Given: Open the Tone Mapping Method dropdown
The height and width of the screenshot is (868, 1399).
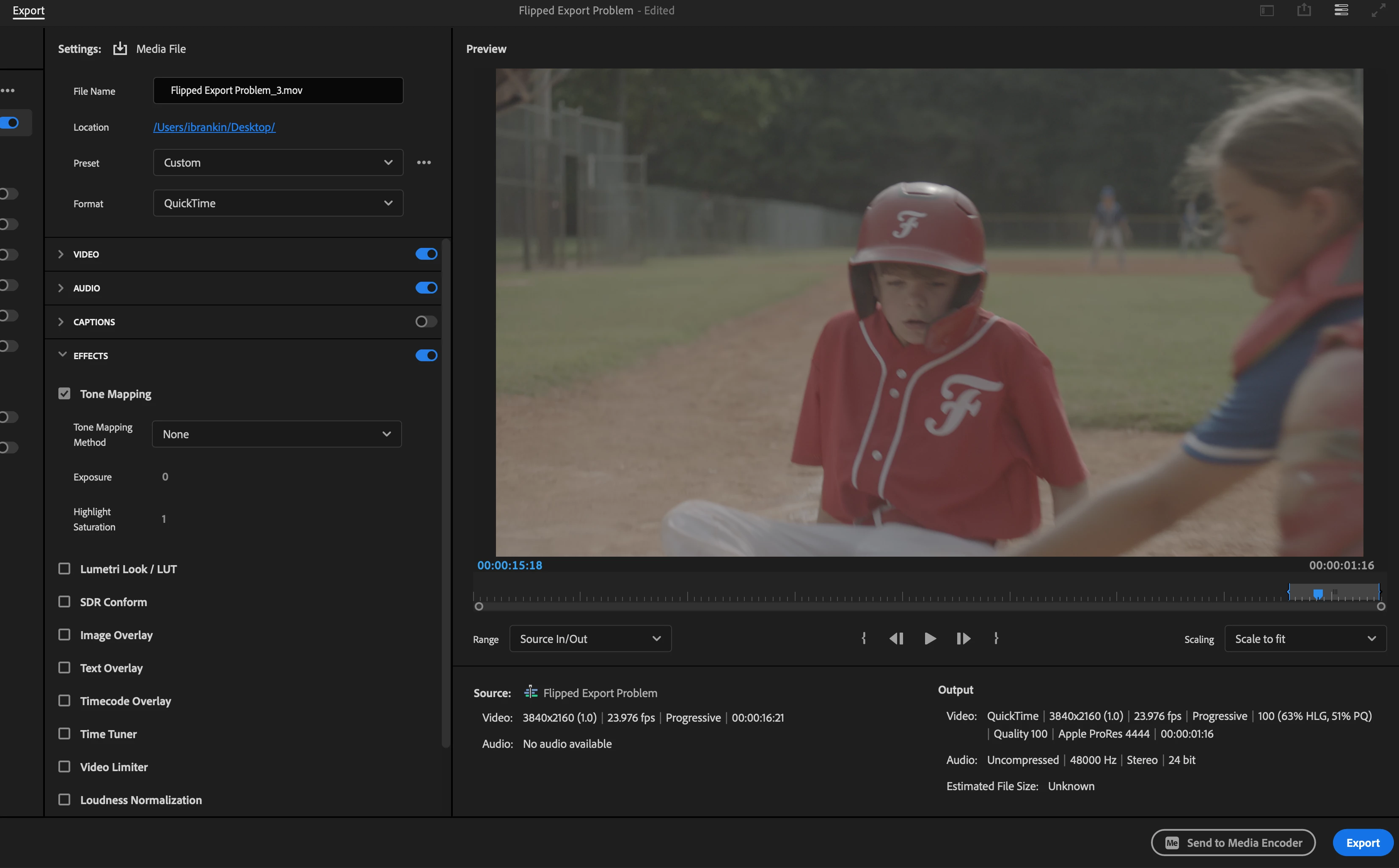Looking at the screenshot, I should (x=276, y=434).
